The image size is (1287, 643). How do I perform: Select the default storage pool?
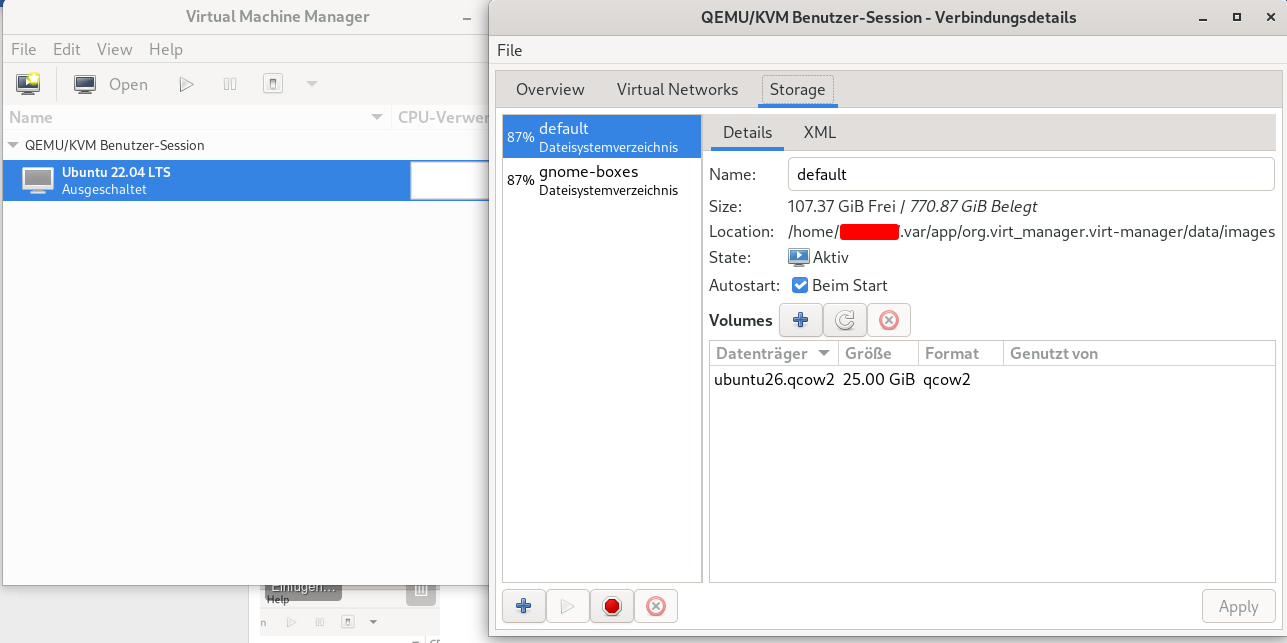tap(602, 137)
